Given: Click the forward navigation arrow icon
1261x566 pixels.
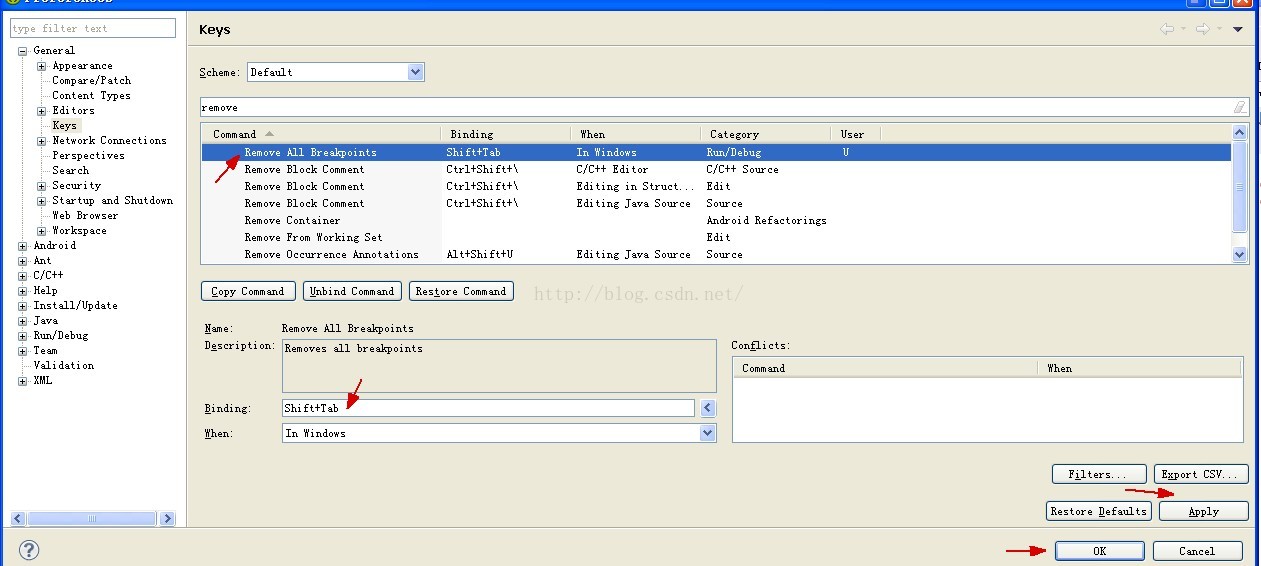Looking at the screenshot, I should (x=1203, y=30).
